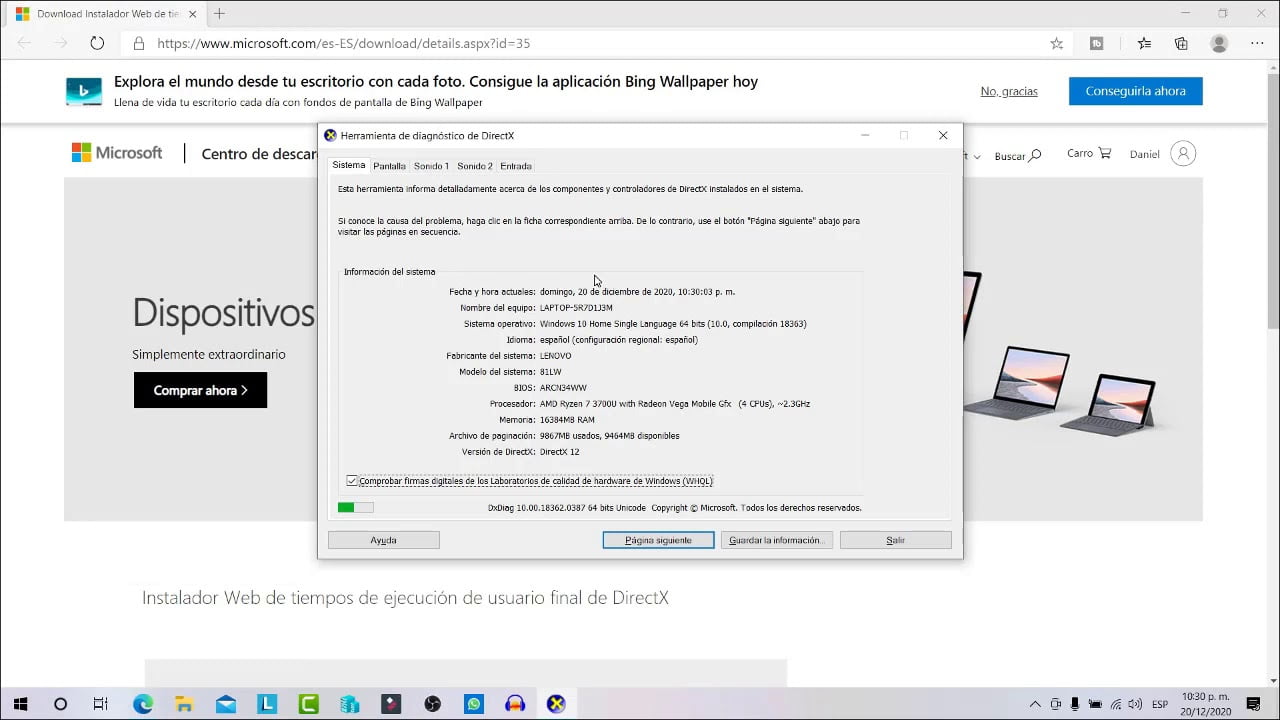
Task: Click Buscar search on Microsoft page
Action: point(1018,155)
